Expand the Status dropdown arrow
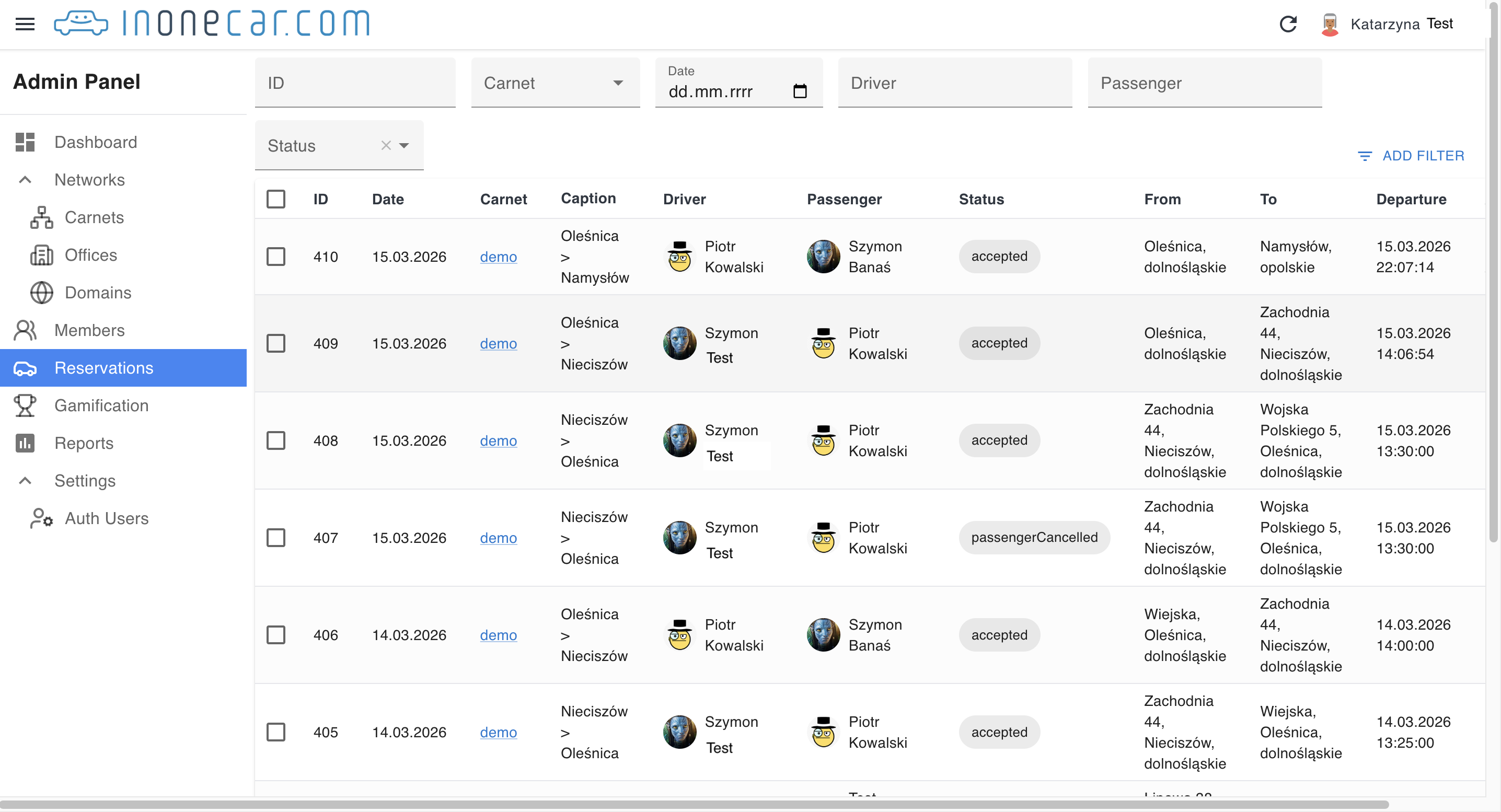1501x812 pixels. tap(404, 146)
